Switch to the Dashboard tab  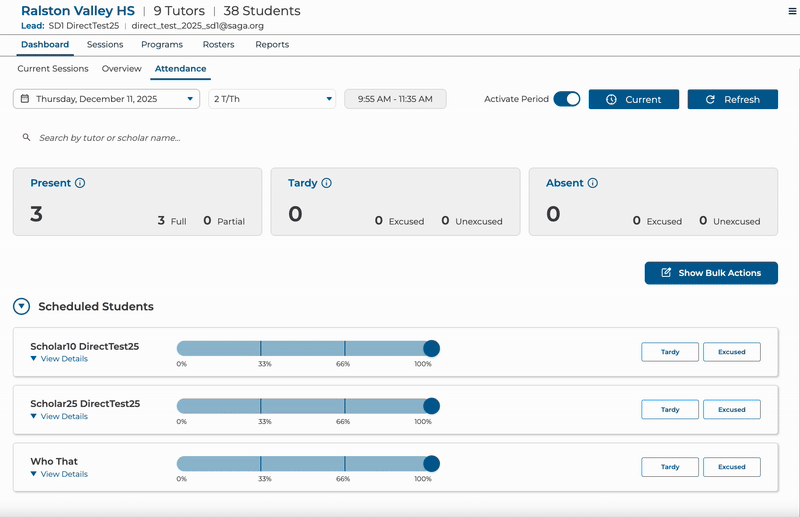coord(45,44)
